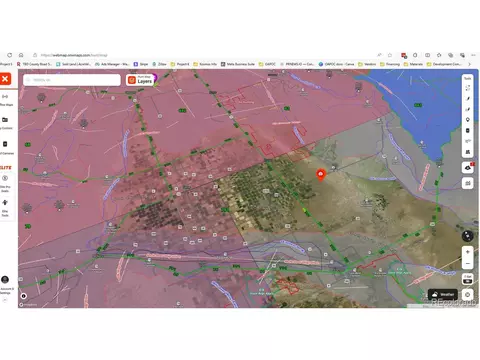Viewport: 480px width, 360px height.
Task: Open the browser split screen icon
Action: (428, 55)
